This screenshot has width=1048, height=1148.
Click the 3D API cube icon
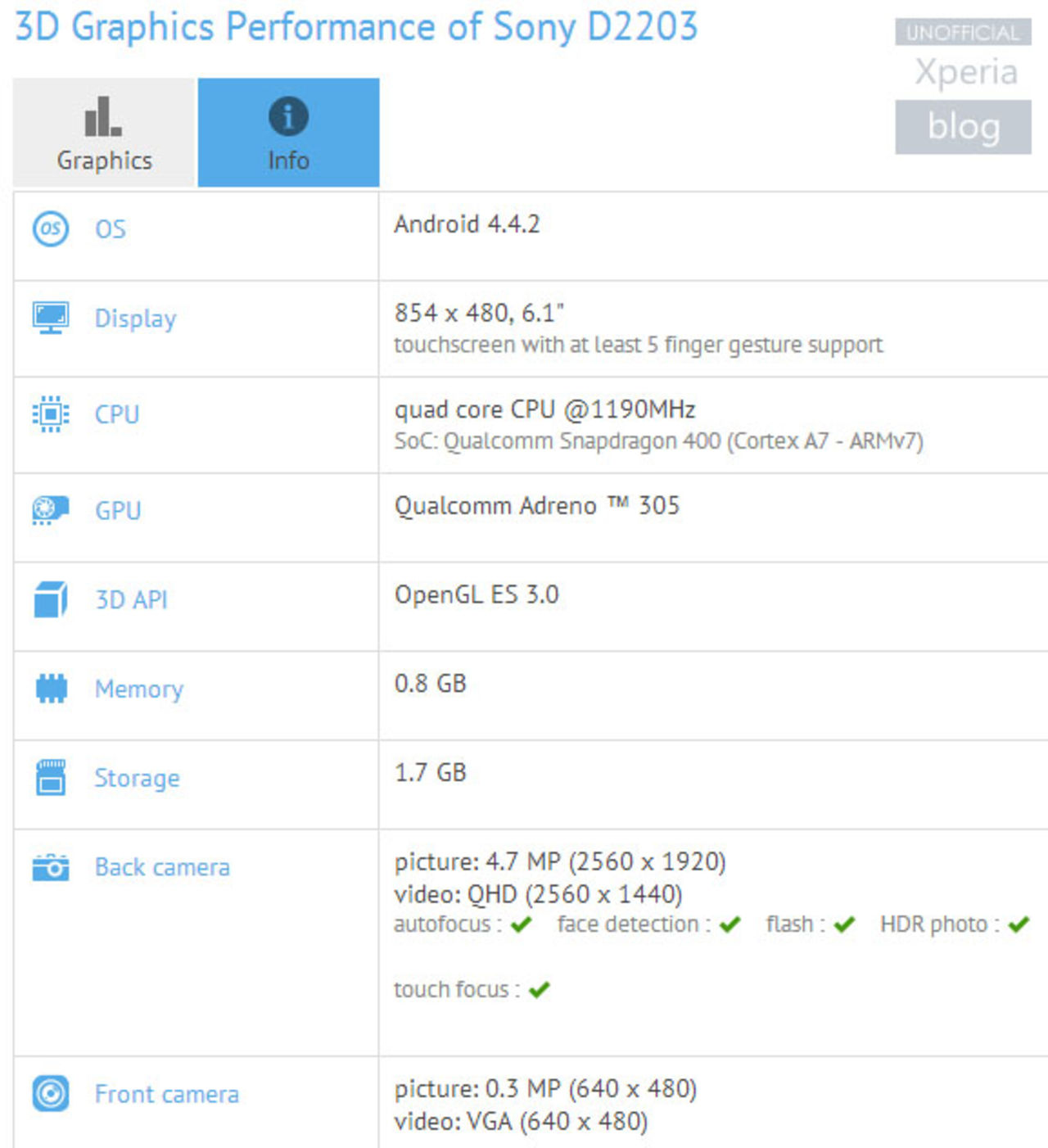tap(51, 599)
